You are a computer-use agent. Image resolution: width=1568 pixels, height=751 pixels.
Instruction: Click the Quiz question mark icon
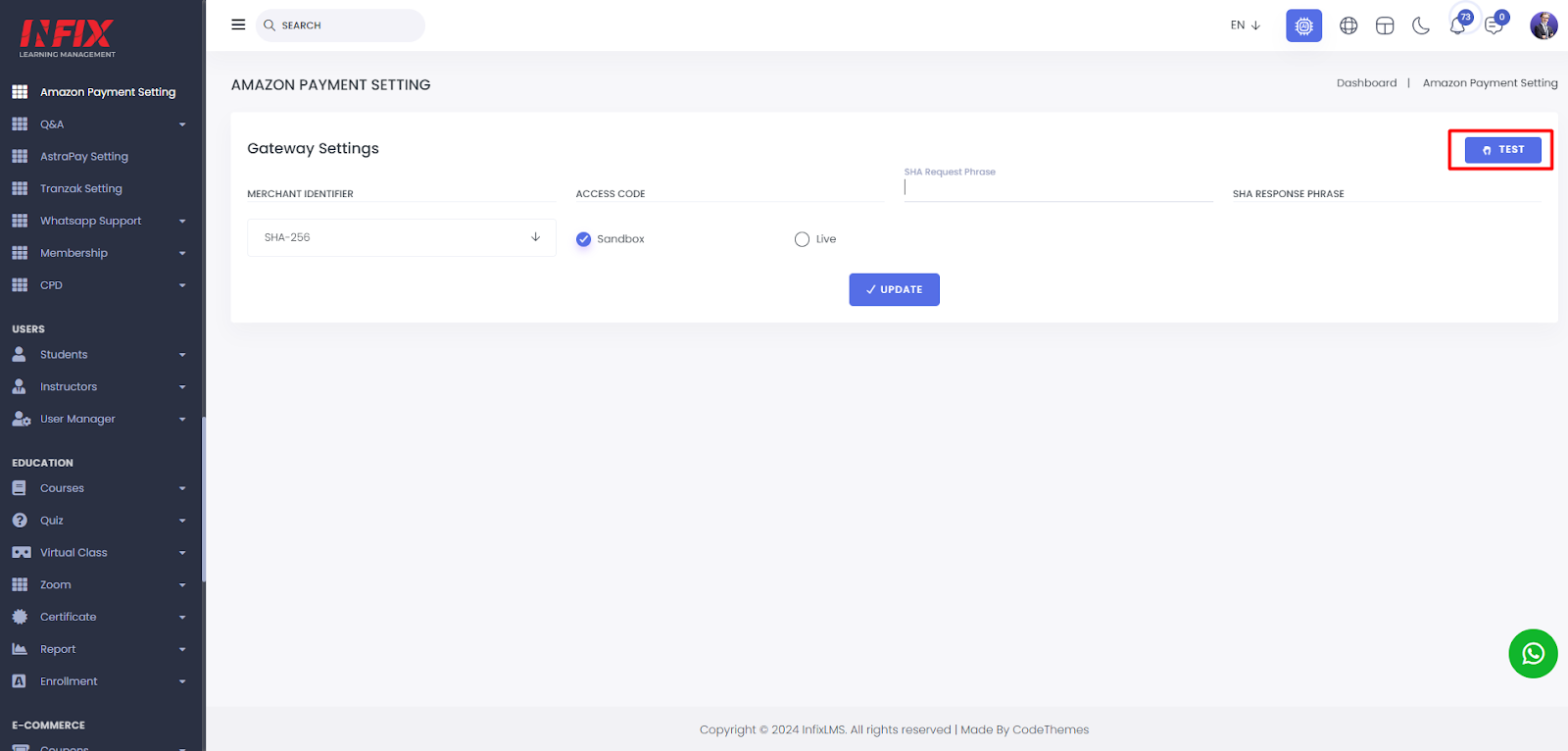[x=19, y=520]
